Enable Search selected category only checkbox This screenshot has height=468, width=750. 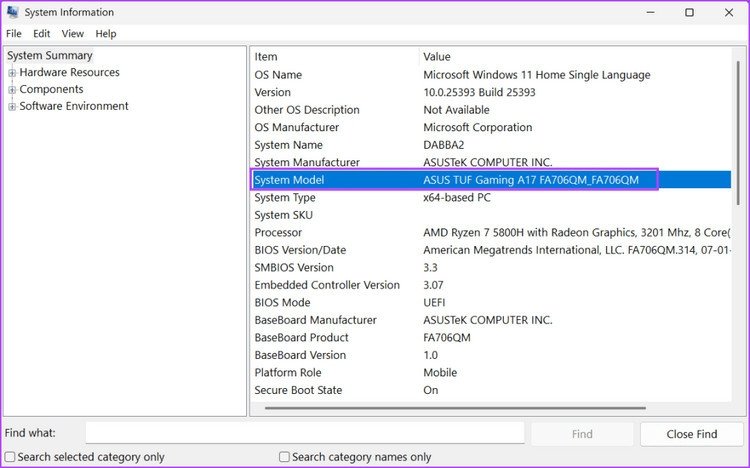pos(10,457)
